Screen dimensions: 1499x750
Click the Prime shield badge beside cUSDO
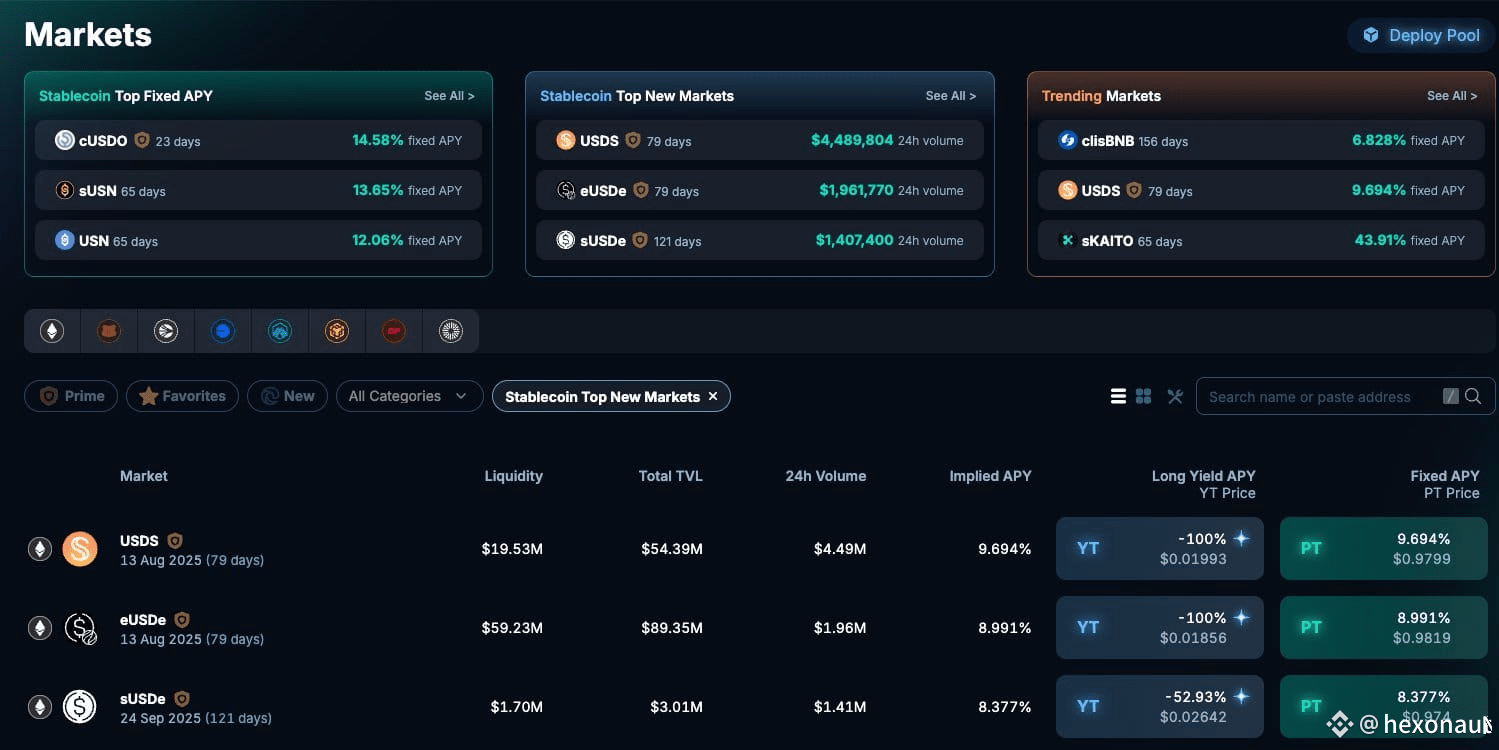point(142,140)
